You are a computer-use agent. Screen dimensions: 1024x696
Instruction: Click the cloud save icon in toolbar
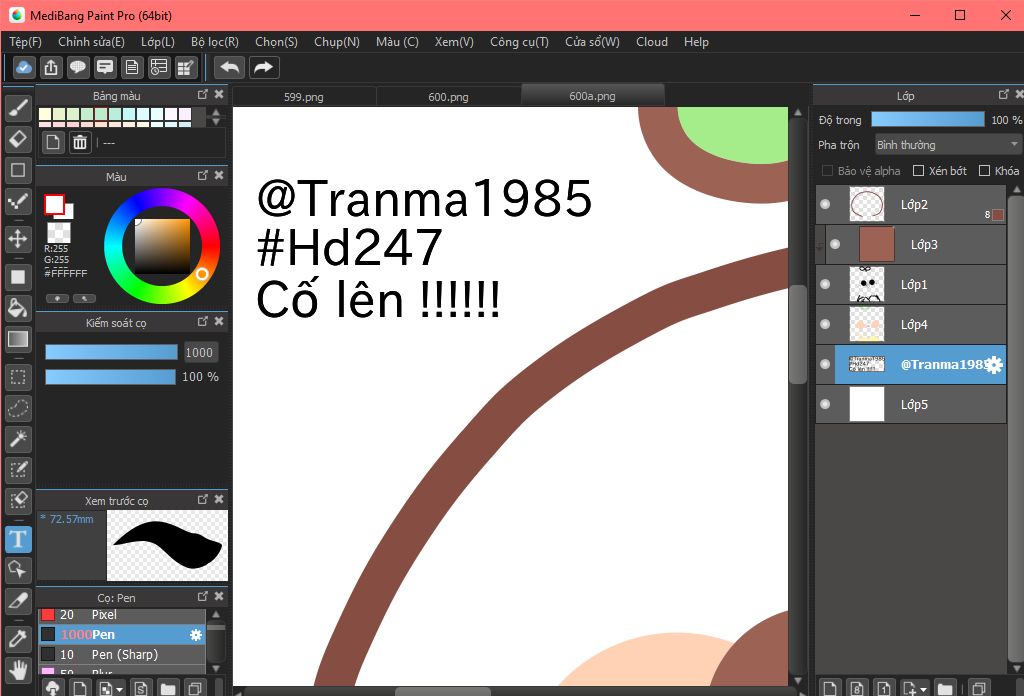click(x=24, y=67)
